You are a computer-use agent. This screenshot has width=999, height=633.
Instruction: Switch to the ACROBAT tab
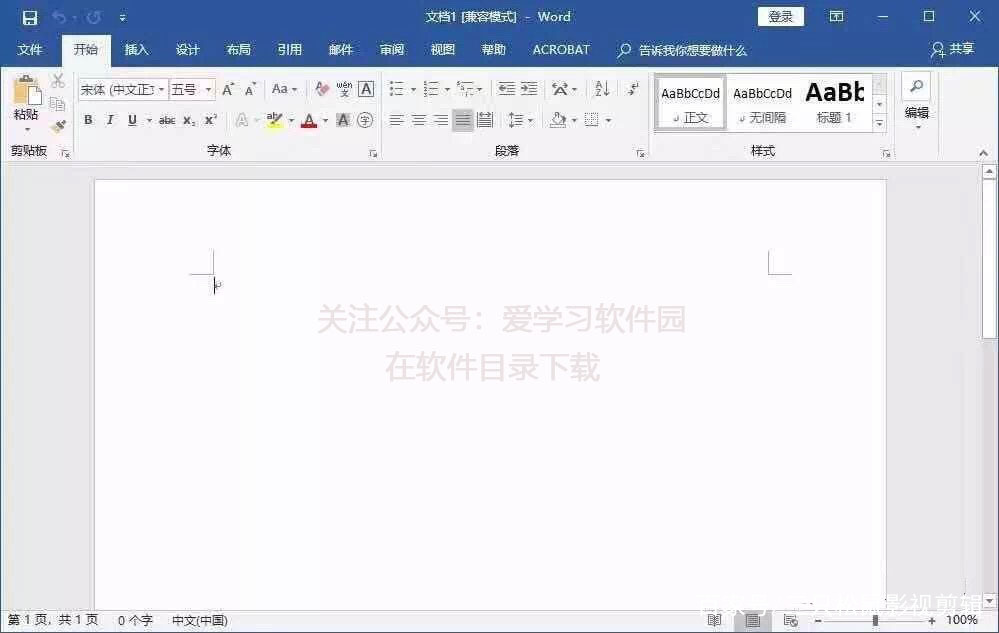[x=561, y=50]
